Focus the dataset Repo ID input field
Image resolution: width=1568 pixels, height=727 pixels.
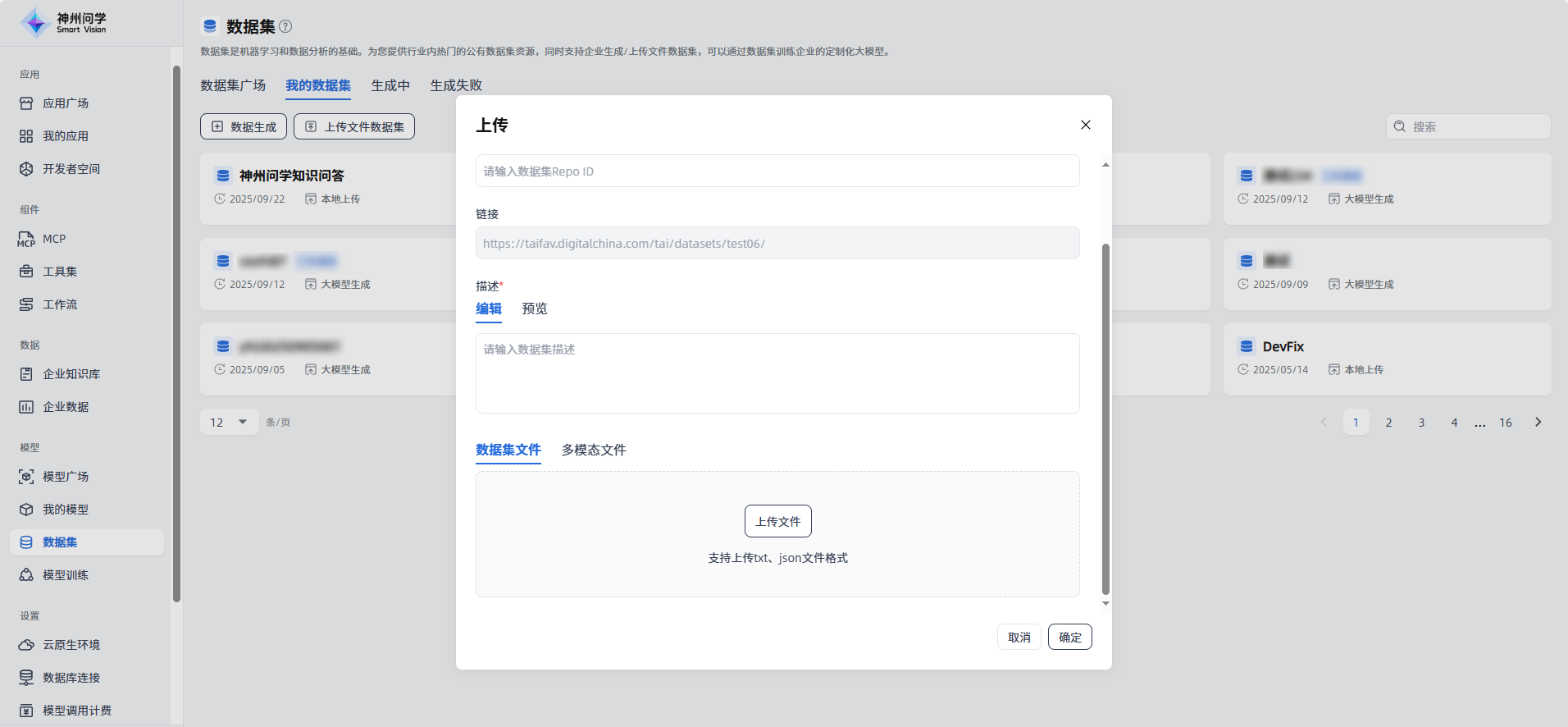coord(777,171)
